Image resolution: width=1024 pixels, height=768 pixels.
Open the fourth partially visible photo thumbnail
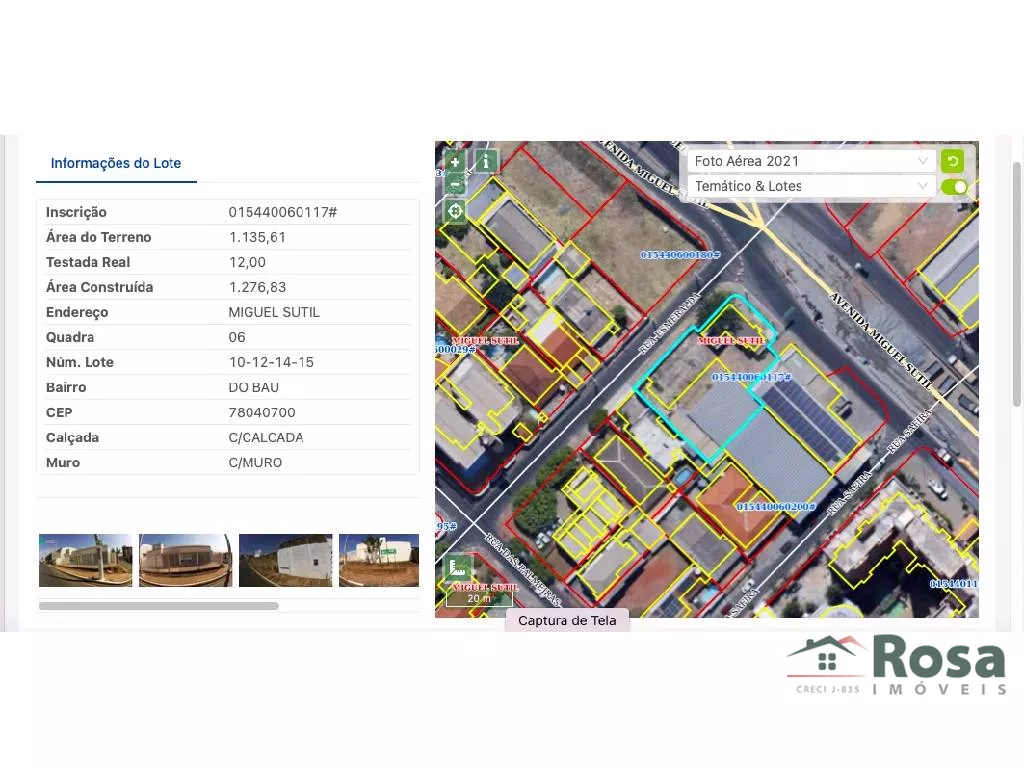coord(378,560)
